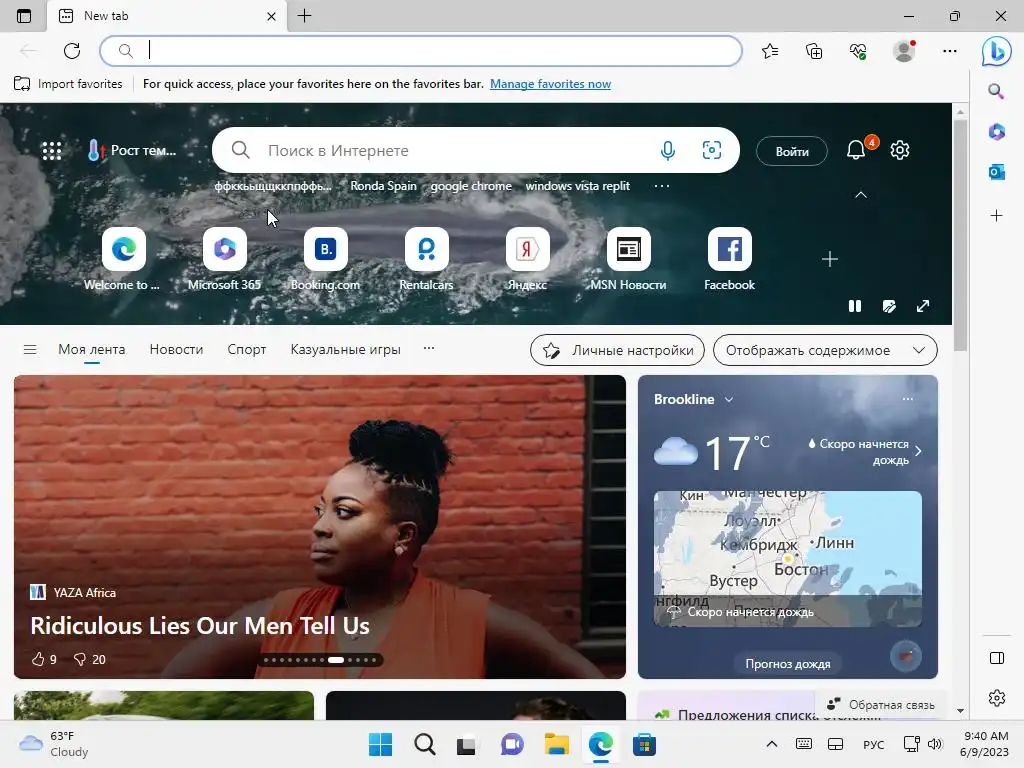The image size is (1024, 768).
Task: Switch to the Спорт tab
Action: (247, 349)
